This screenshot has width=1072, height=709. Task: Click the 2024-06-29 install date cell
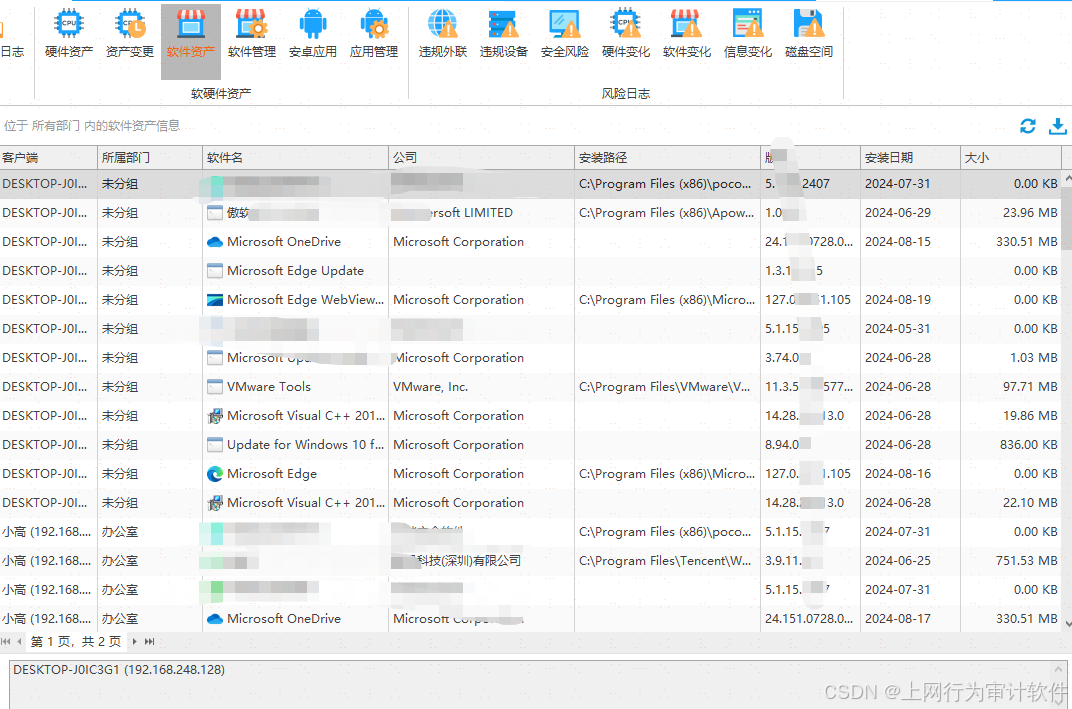point(898,213)
